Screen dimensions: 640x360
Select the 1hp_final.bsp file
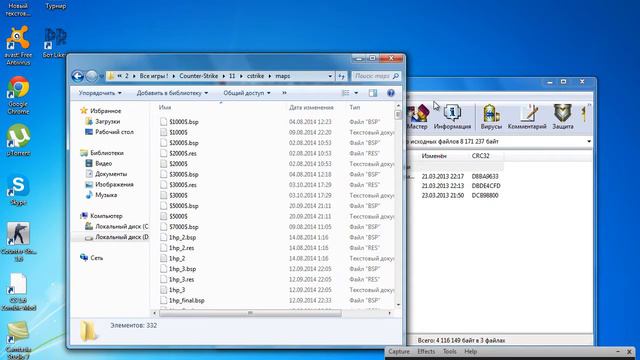(187, 300)
